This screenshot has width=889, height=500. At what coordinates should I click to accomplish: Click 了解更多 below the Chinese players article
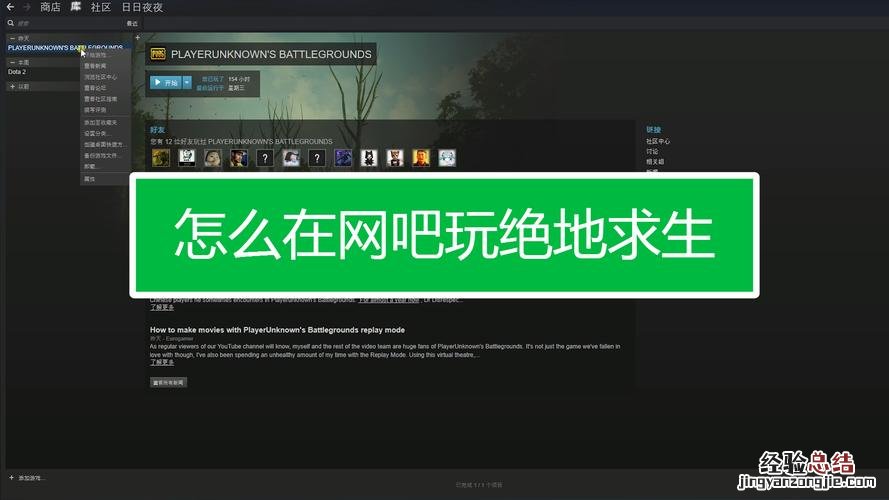162,307
